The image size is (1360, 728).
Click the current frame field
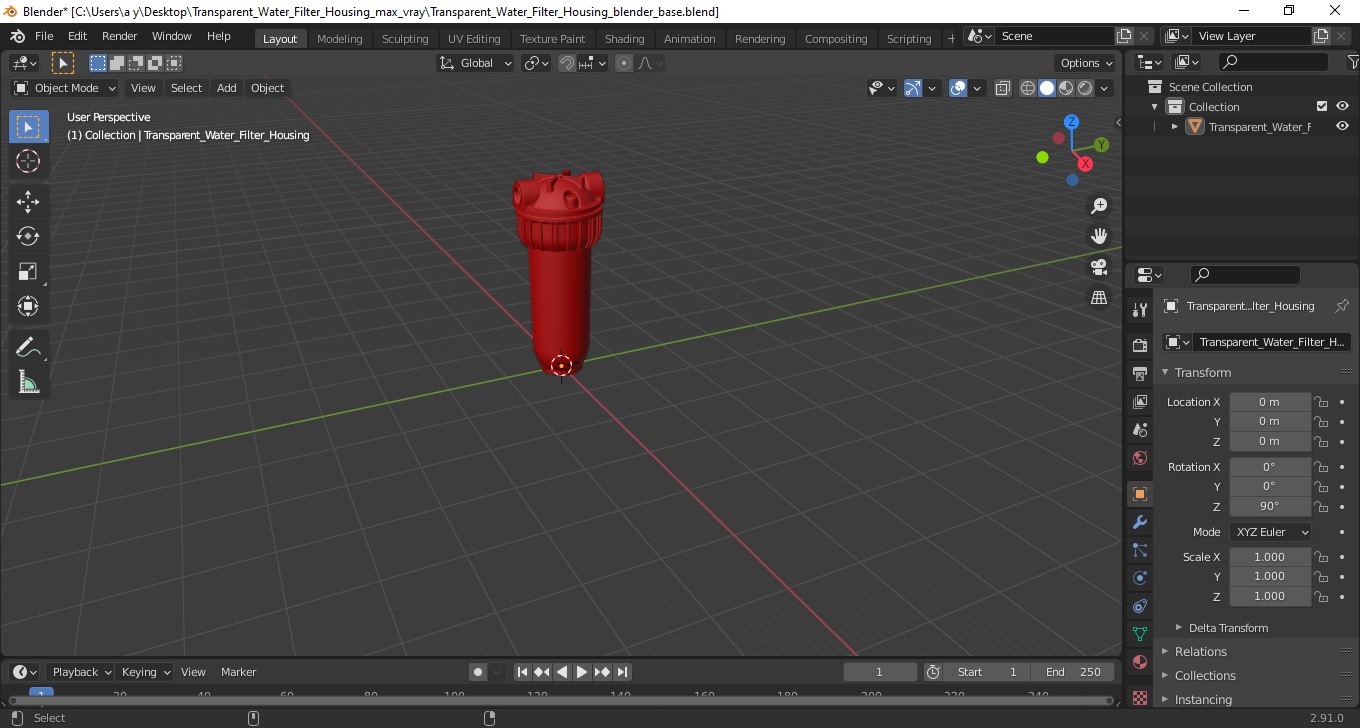pyautogui.click(x=880, y=672)
